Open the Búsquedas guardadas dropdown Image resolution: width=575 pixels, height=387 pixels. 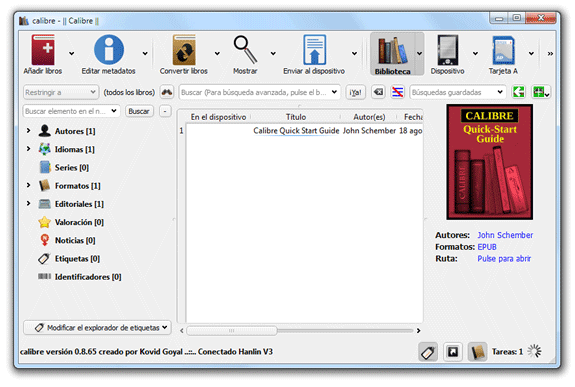point(458,92)
